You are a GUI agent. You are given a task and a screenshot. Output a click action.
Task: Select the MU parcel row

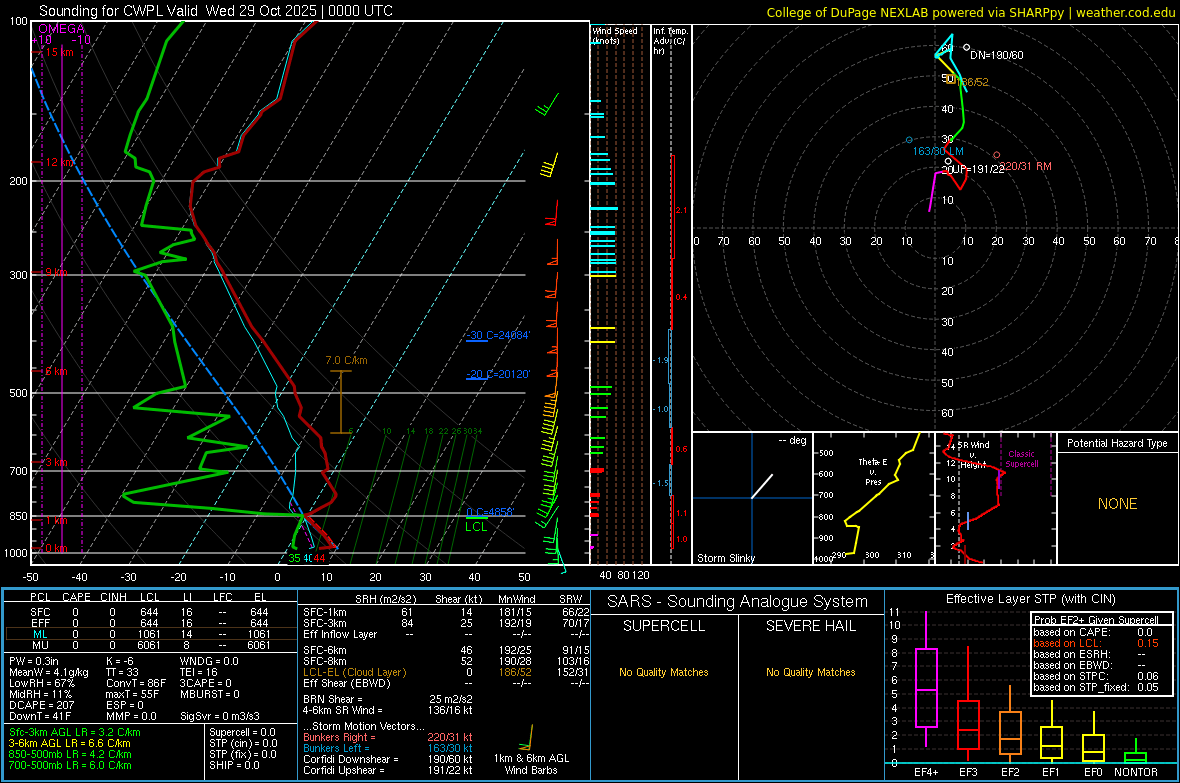(151, 645)
